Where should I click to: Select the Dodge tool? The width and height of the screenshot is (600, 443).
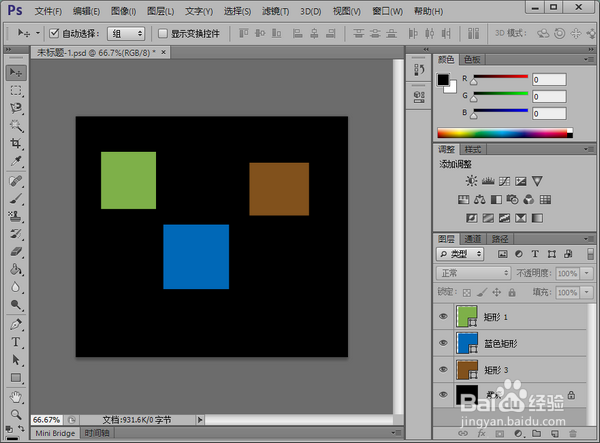point(16,305)
